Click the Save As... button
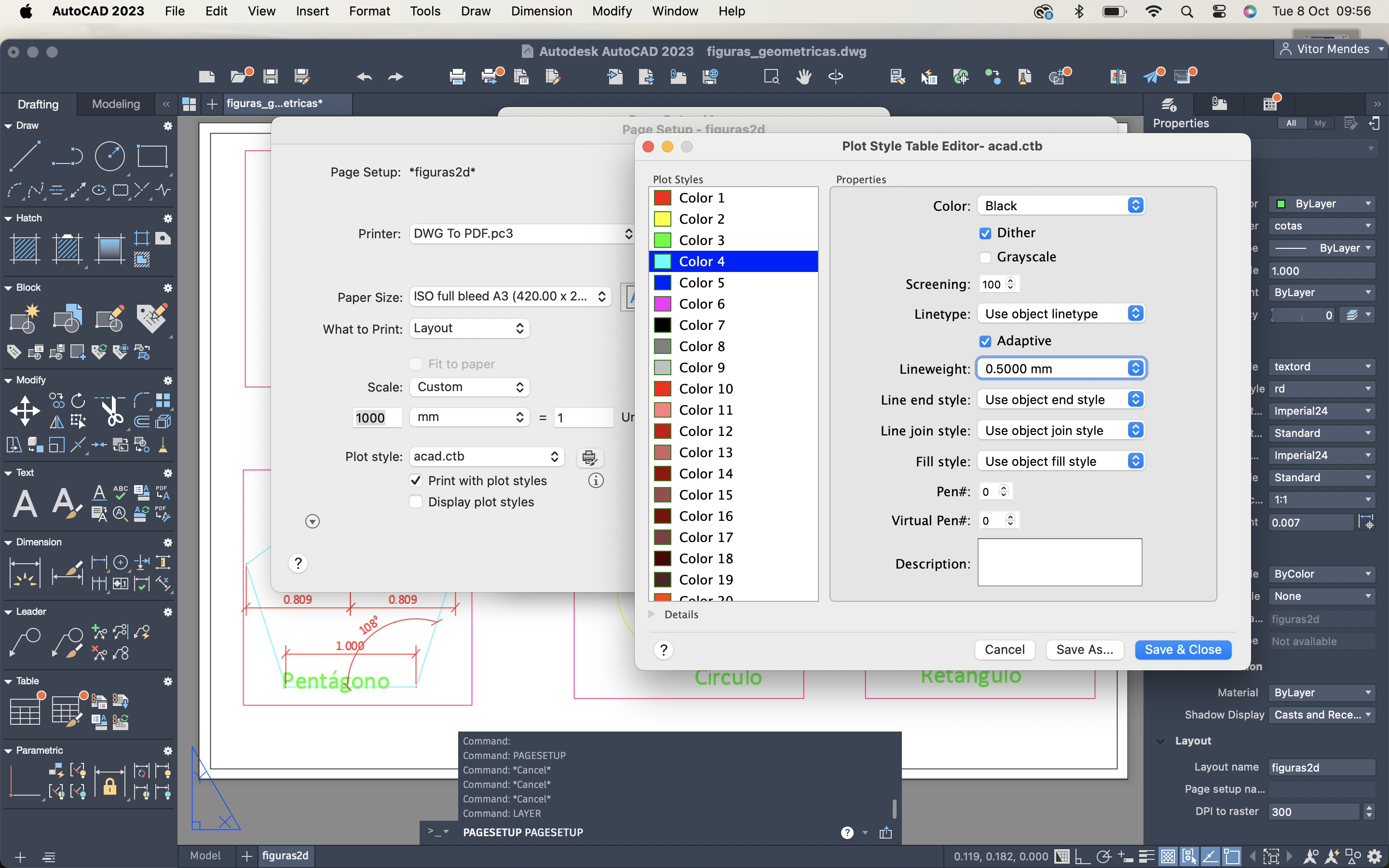1389x868 pixels. click(1084, 649)
